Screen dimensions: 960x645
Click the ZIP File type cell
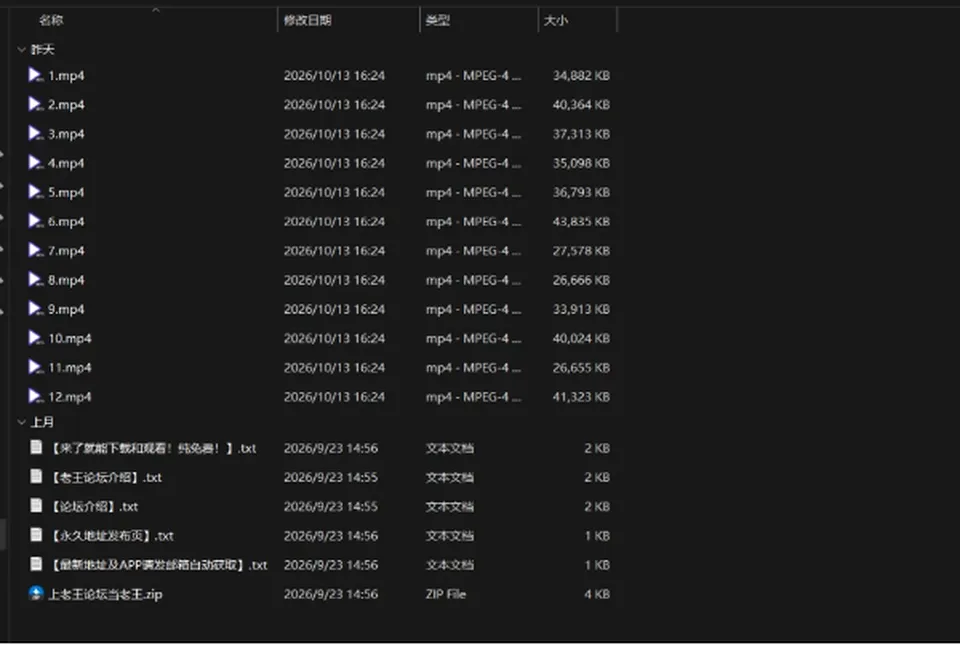pos(446,594)
